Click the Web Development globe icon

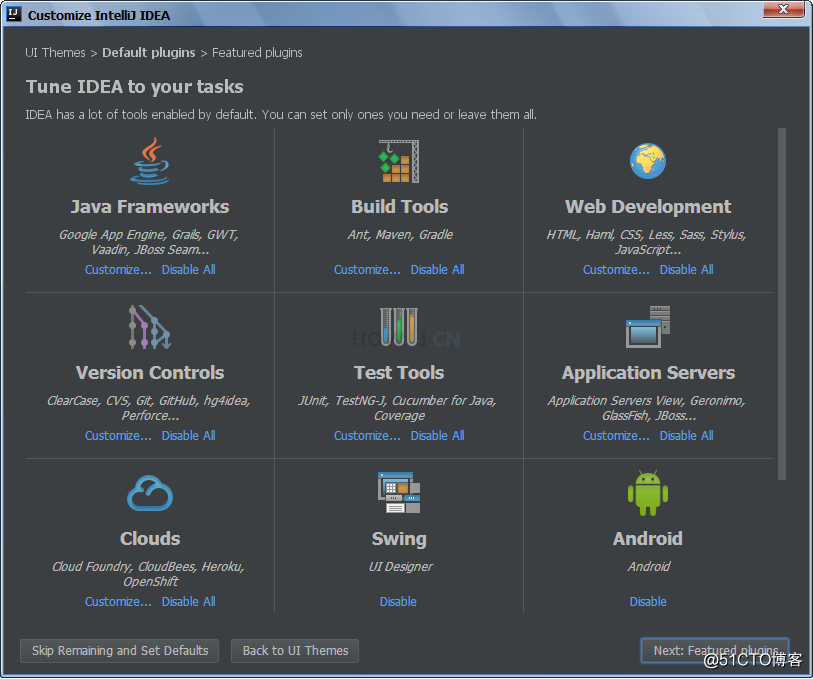click(x=648, y=161)
